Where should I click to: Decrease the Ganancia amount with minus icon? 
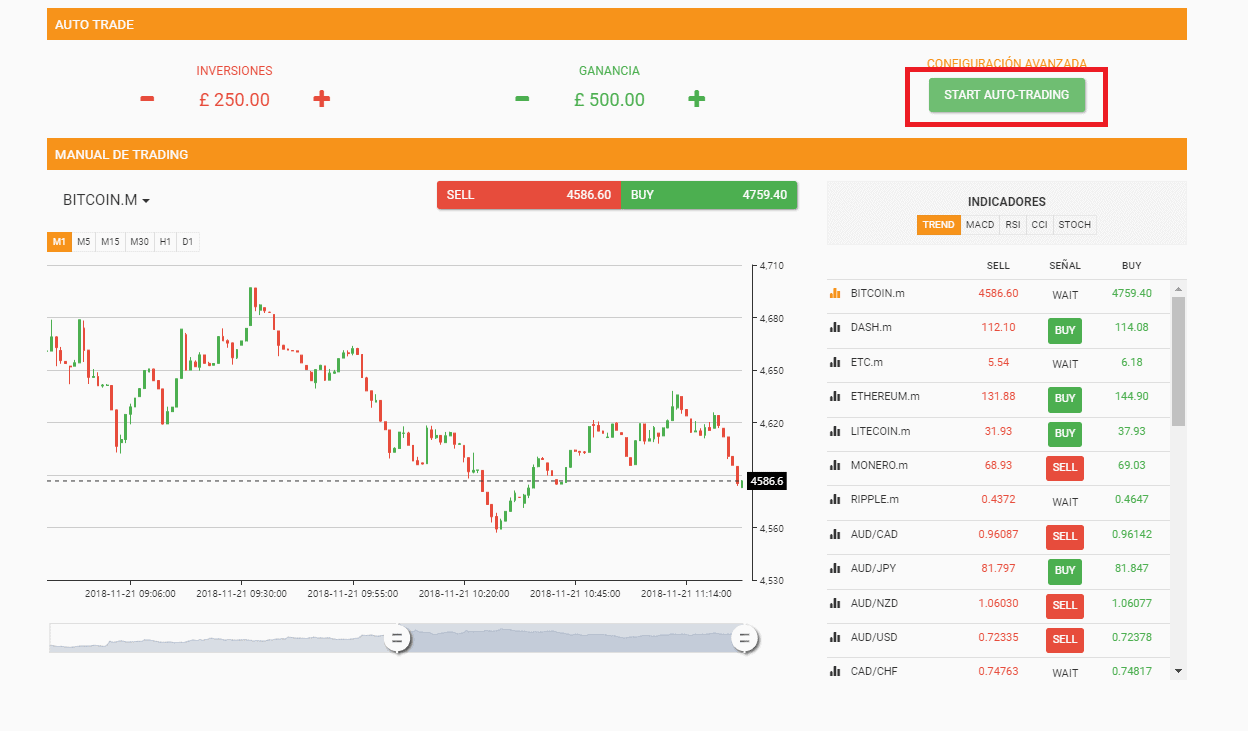[x=522, y=98]
